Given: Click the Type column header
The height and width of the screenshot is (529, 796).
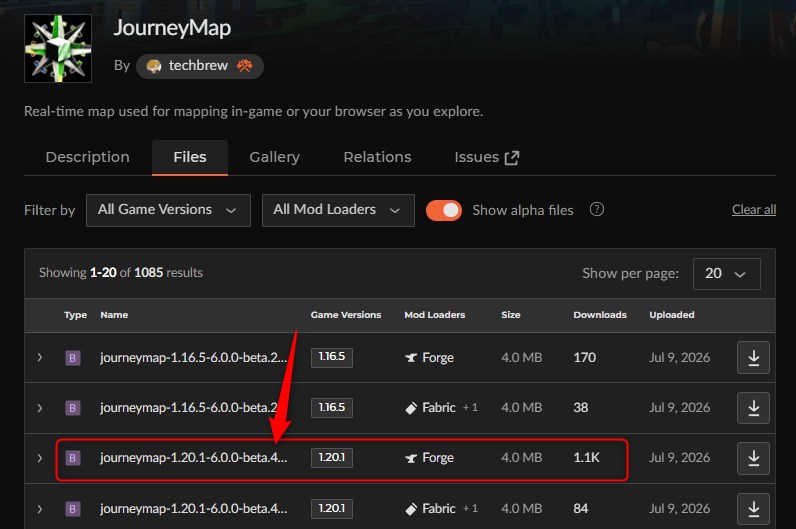Looking at the screenshot, I should point(75,315).
